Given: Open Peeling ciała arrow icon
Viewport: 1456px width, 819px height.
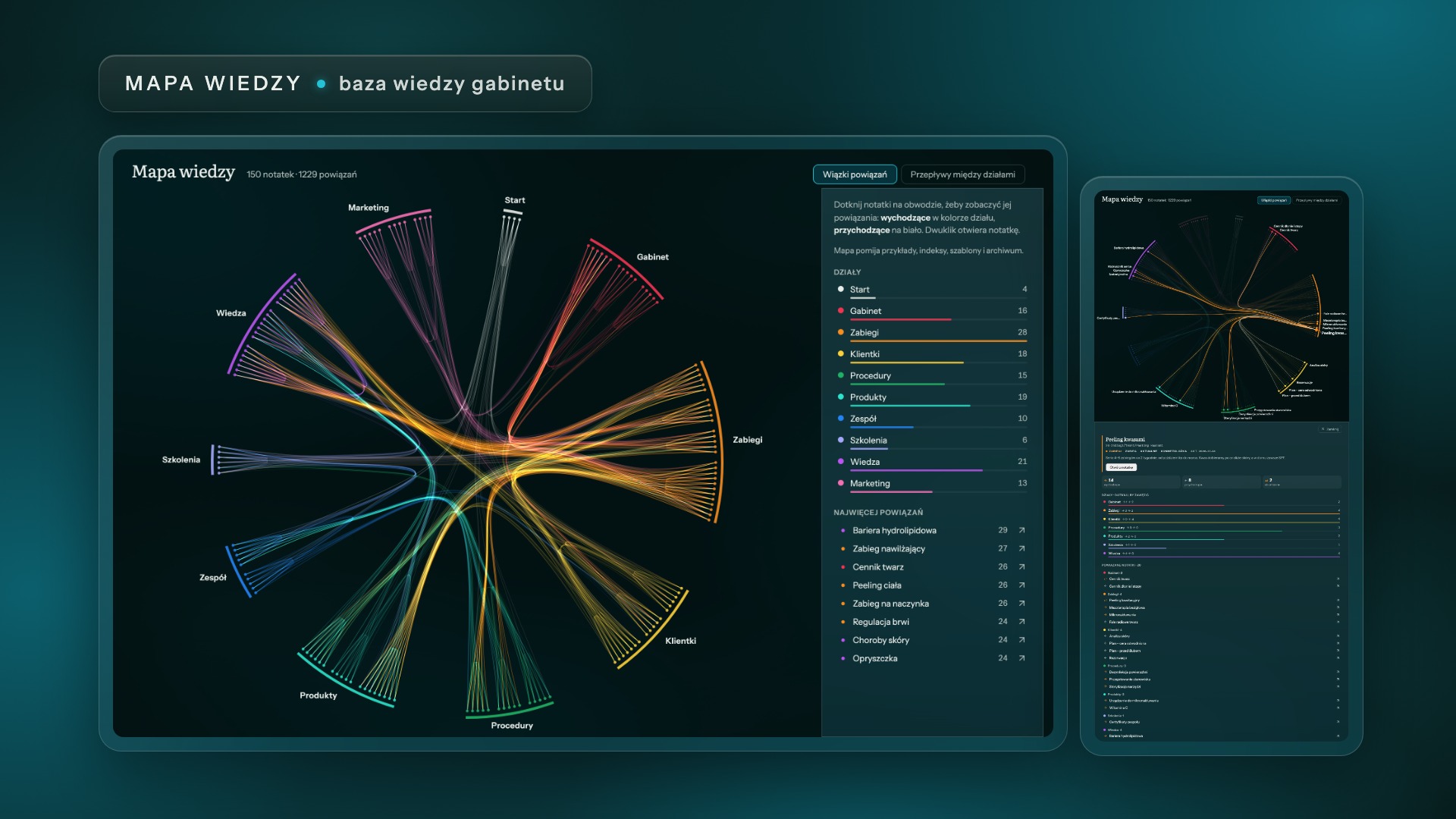Looking at the screenshot, I should pyautogui.click(x=1021, y=585).
